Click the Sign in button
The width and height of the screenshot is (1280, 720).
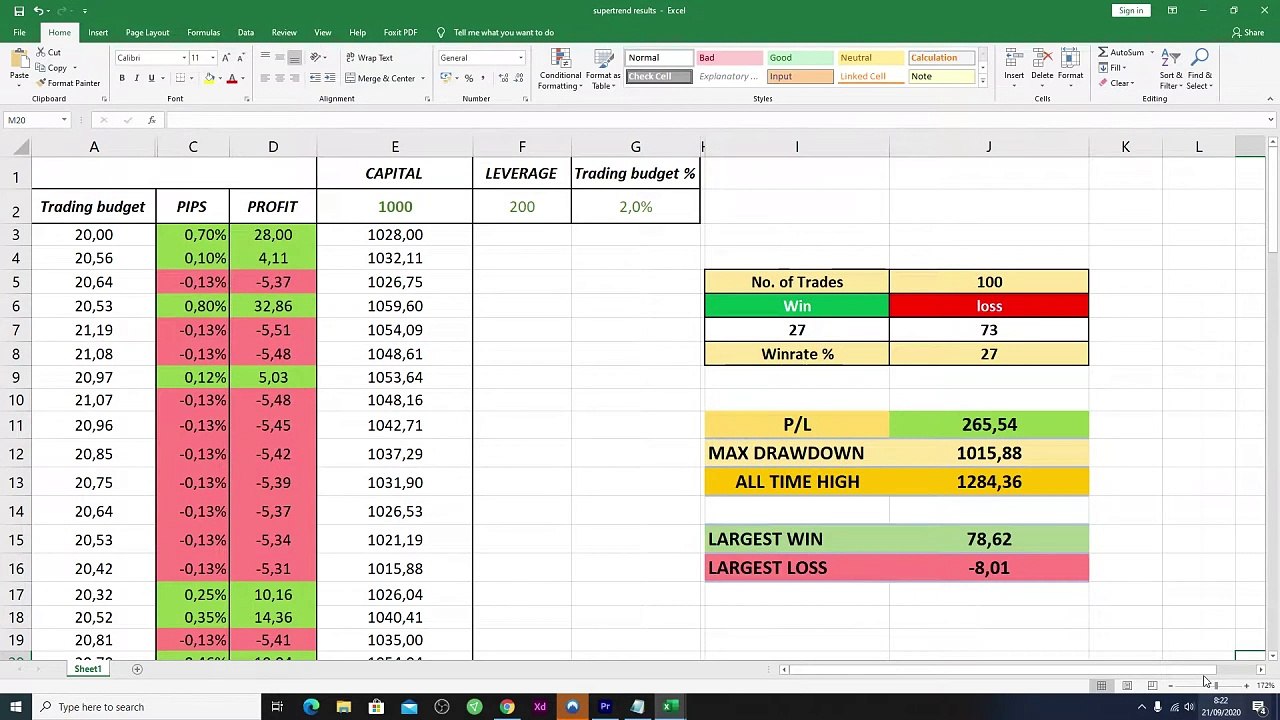(x=1131, y=10)
